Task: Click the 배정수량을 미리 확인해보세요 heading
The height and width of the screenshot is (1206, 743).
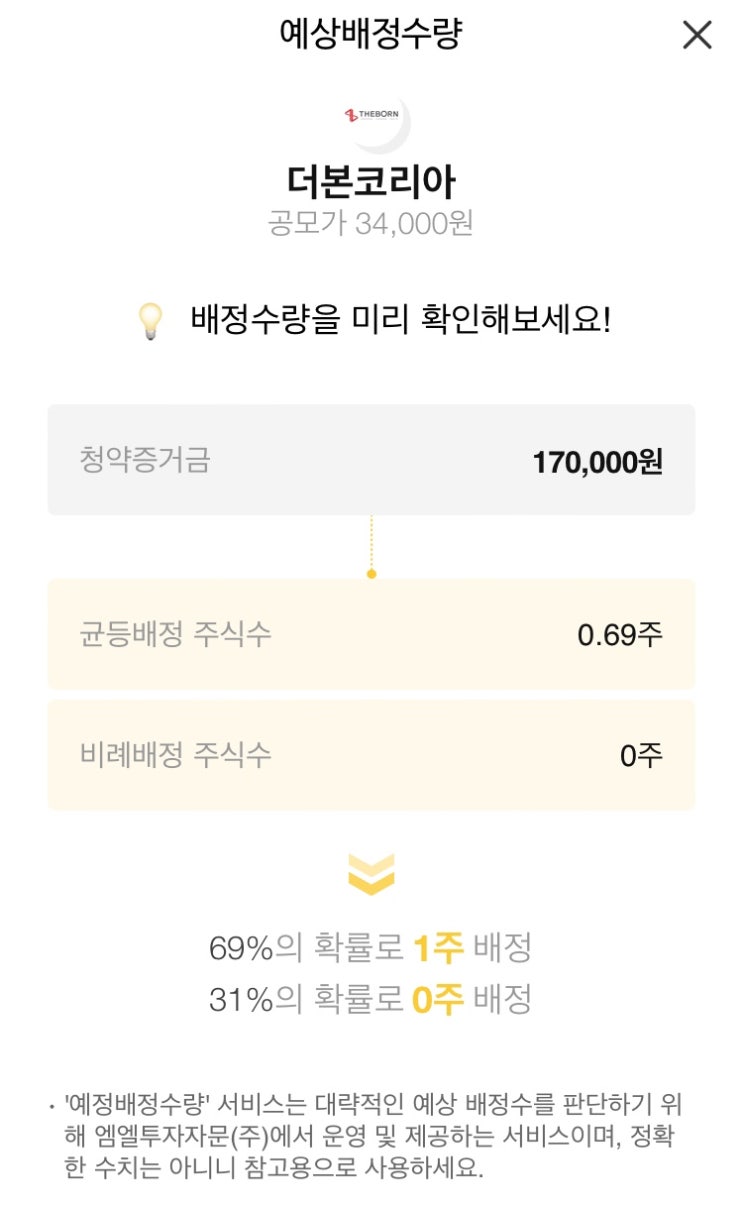Action: coord(400,321)
